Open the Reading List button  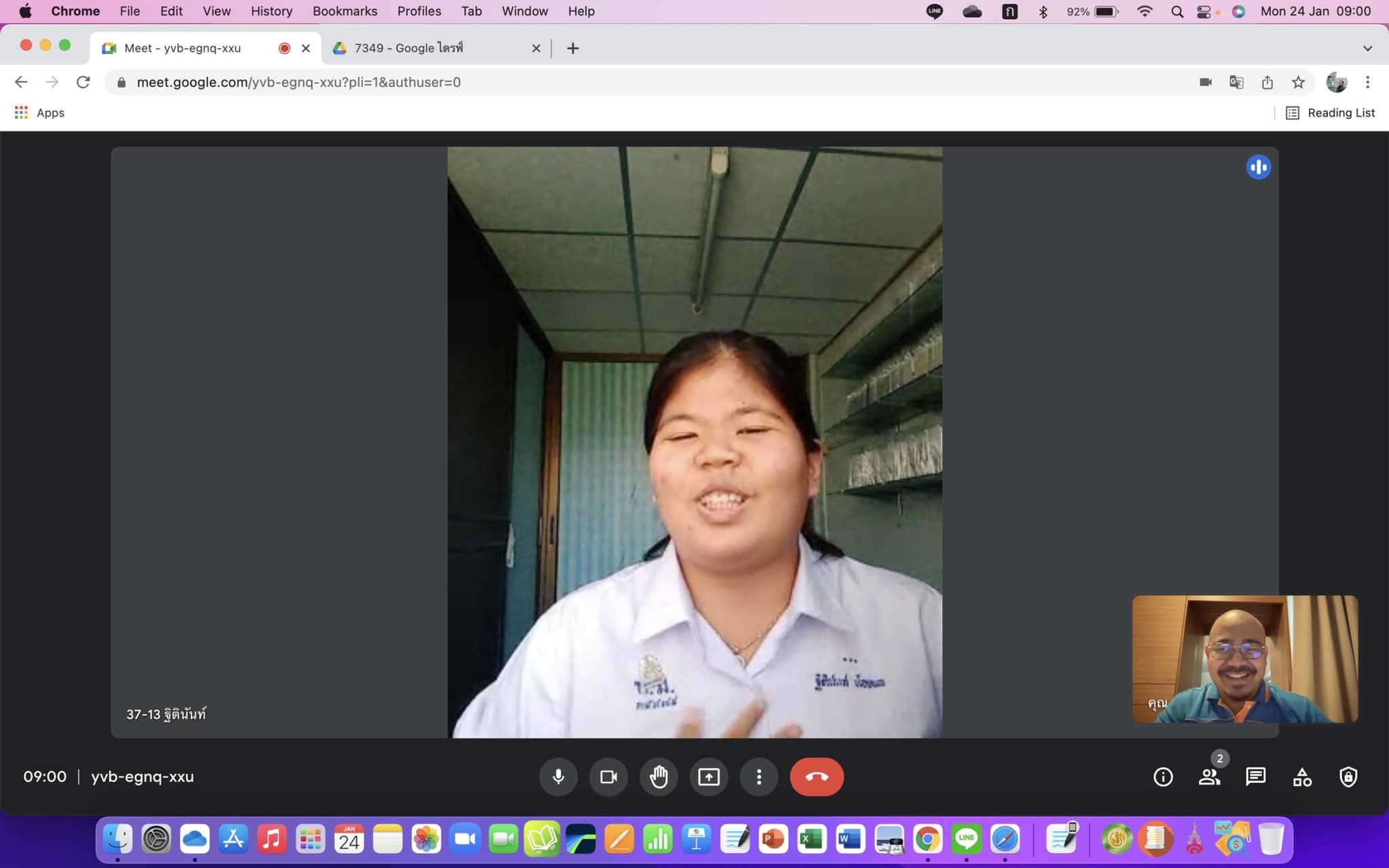(x=1330, y=113)
